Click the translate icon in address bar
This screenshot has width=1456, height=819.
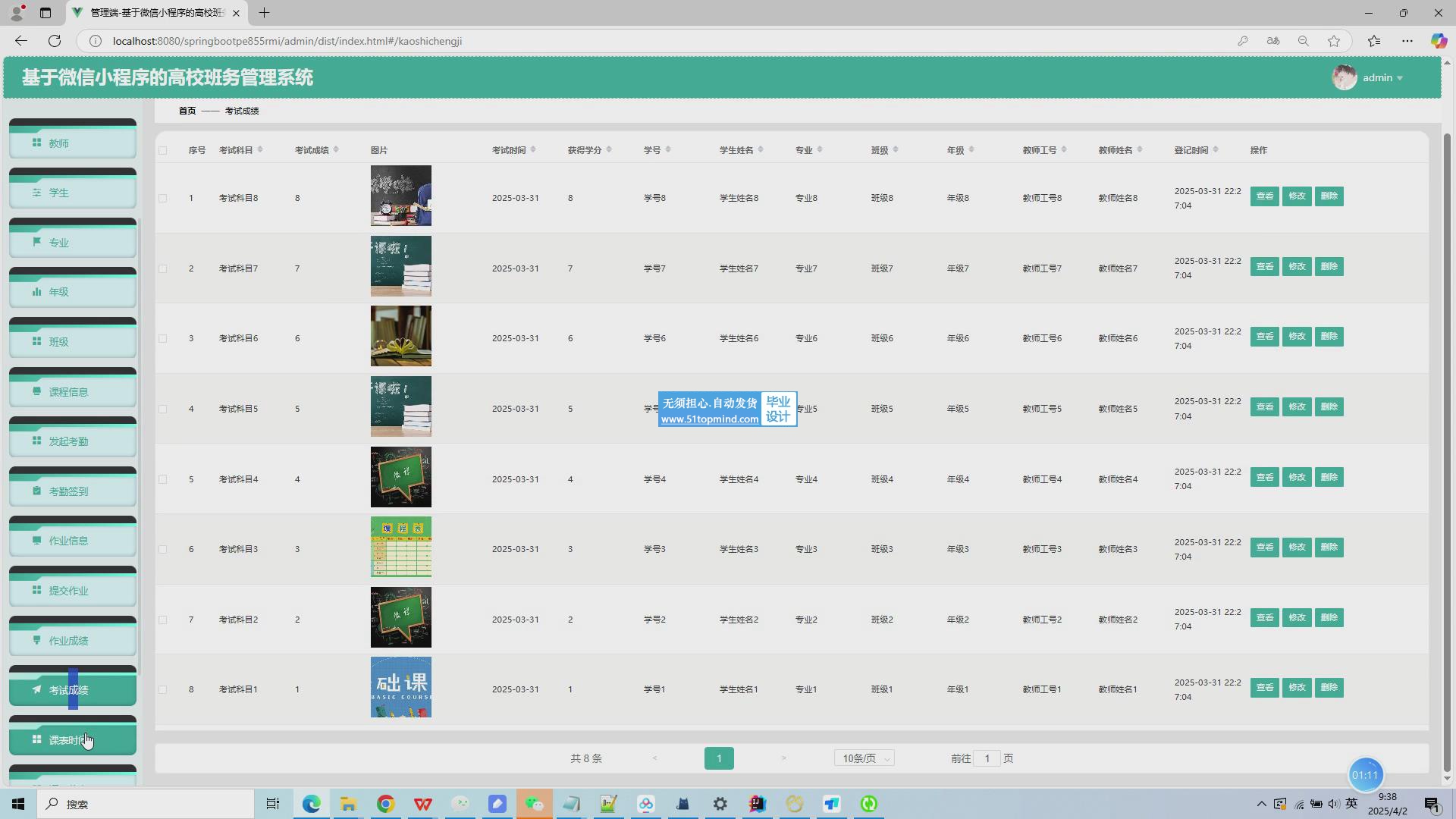coord(1273,41)
